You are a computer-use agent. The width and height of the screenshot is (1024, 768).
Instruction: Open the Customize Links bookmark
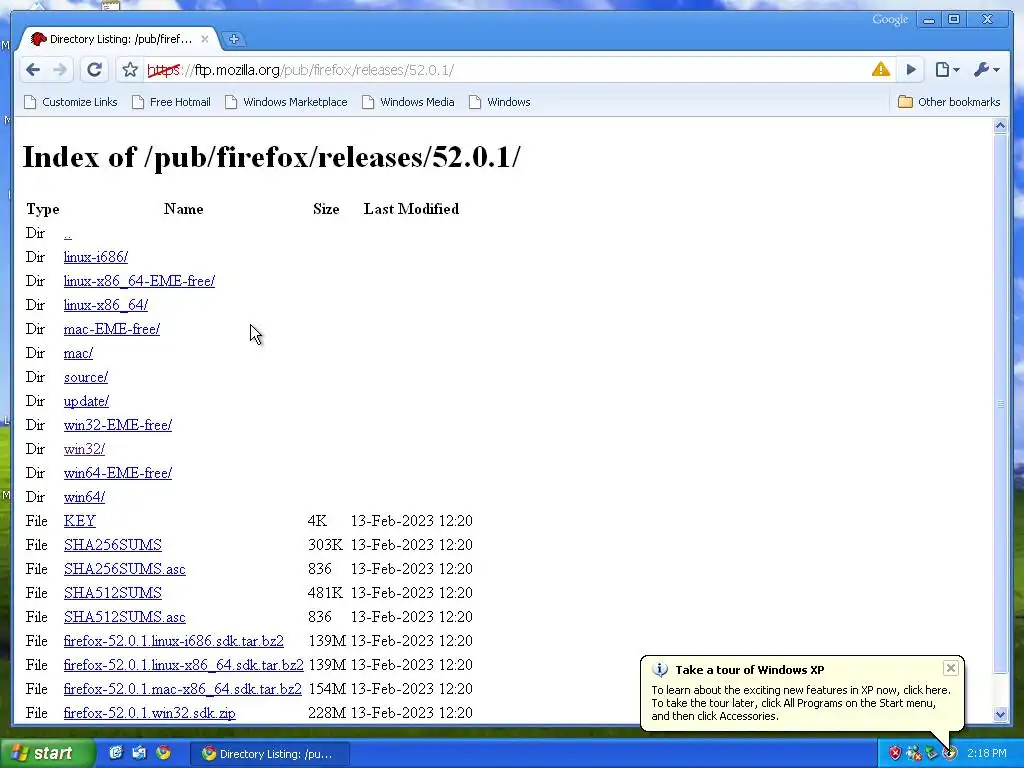[71, 102]
